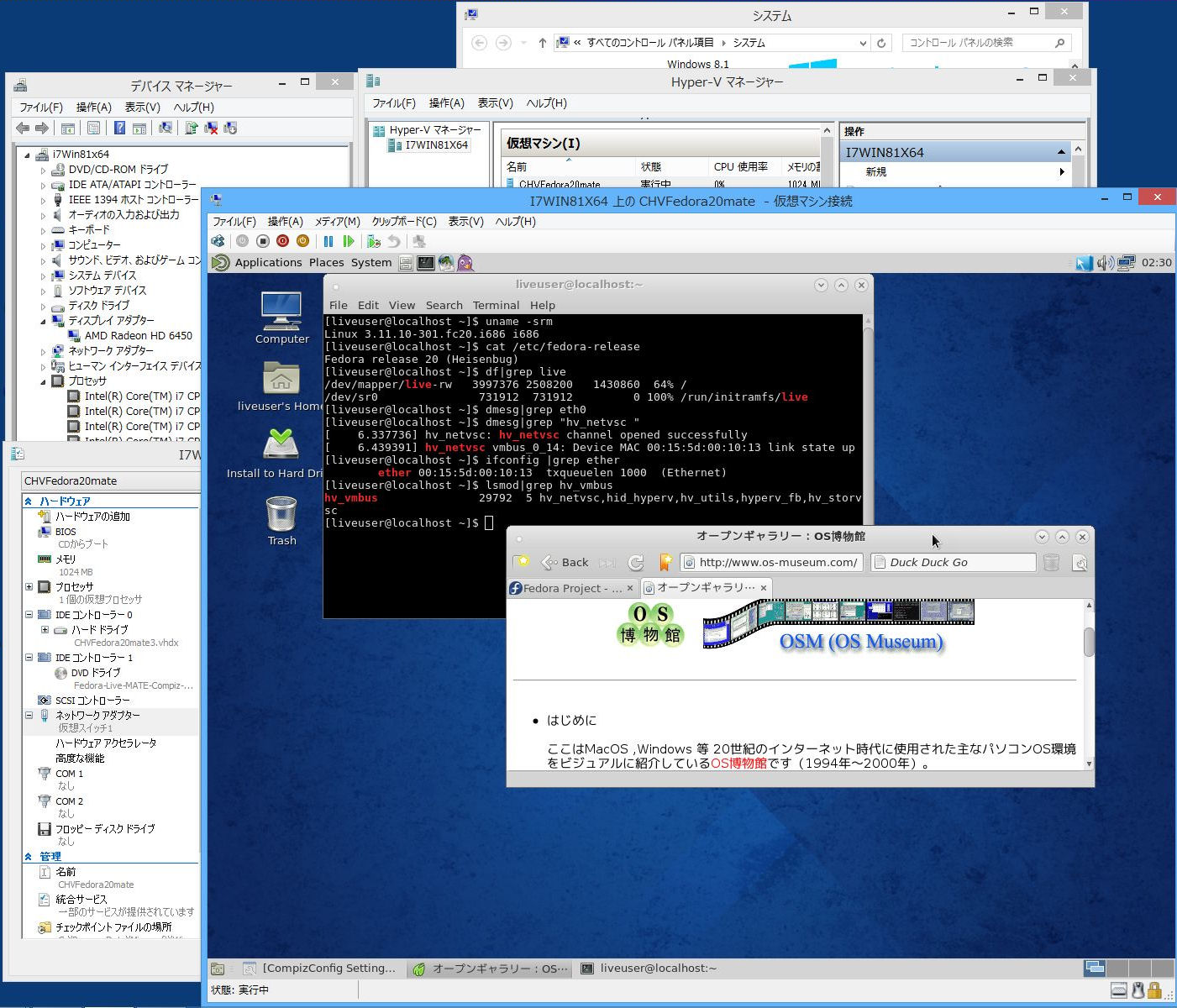Click the orange Save VM state icon
The image size is (1177, 1008).
click(x=302, y=241)
